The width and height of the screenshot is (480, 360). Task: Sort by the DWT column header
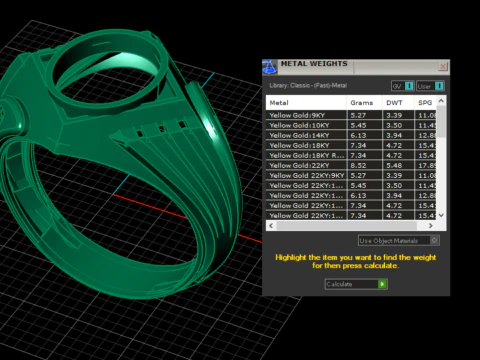point(398,103)
